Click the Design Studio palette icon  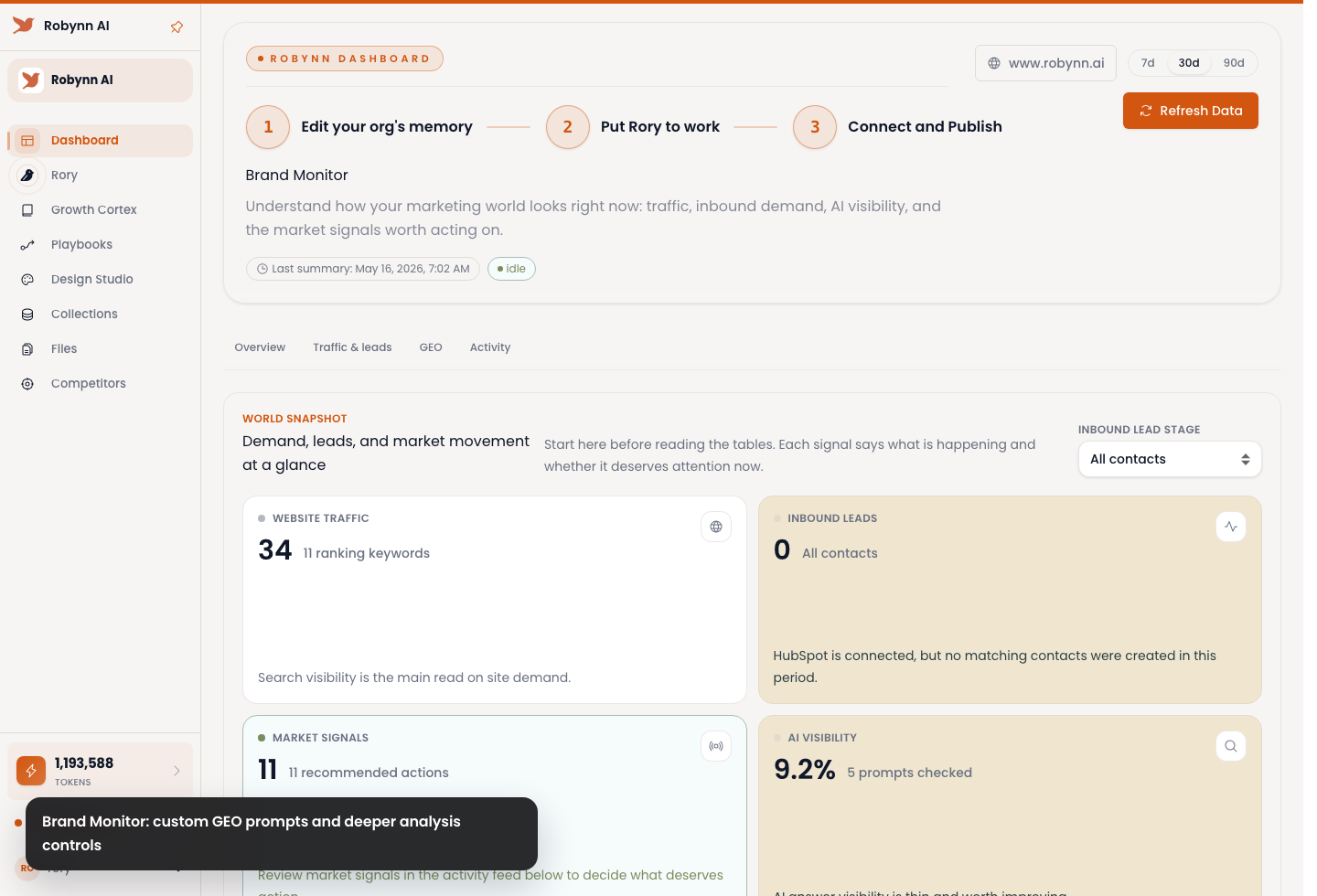pos(27,280)
